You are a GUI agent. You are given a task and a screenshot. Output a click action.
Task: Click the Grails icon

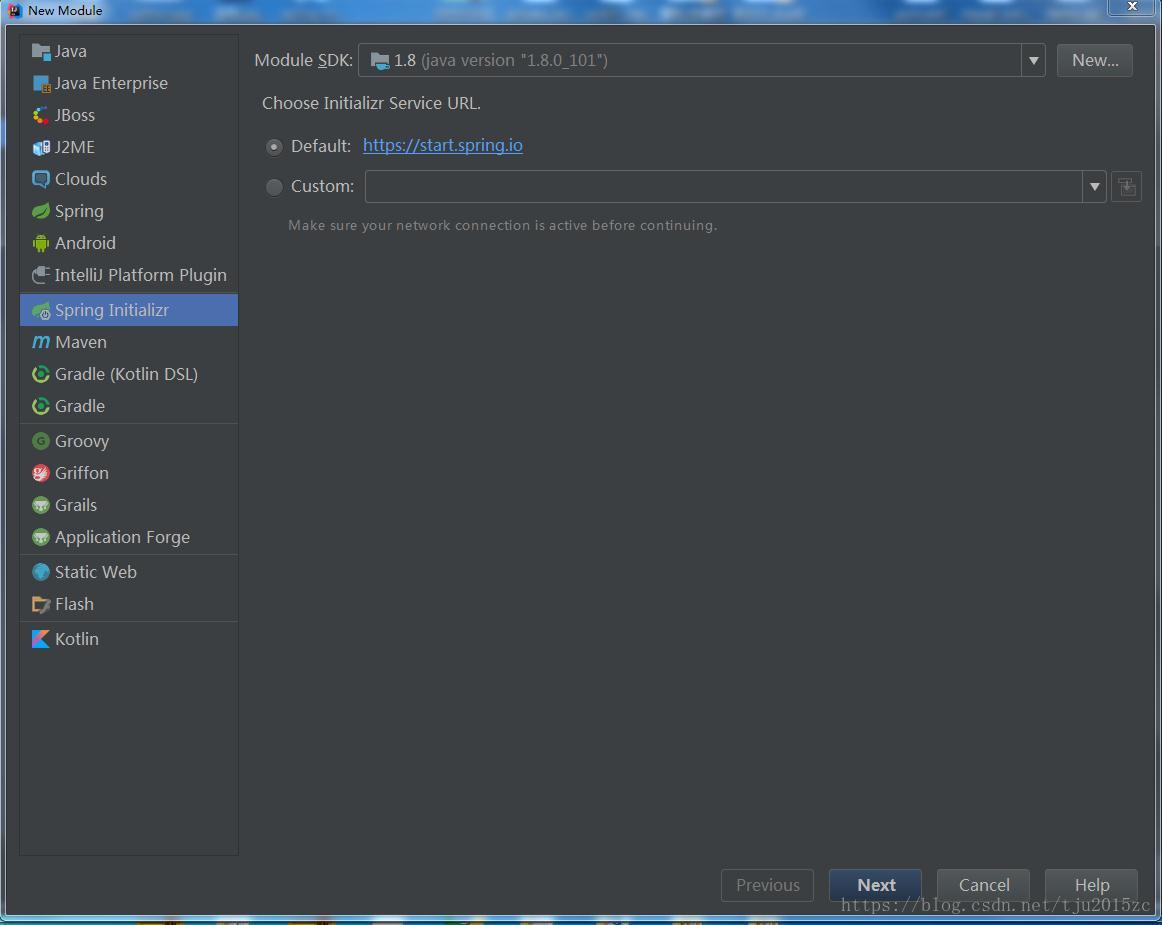coord(41,505)
